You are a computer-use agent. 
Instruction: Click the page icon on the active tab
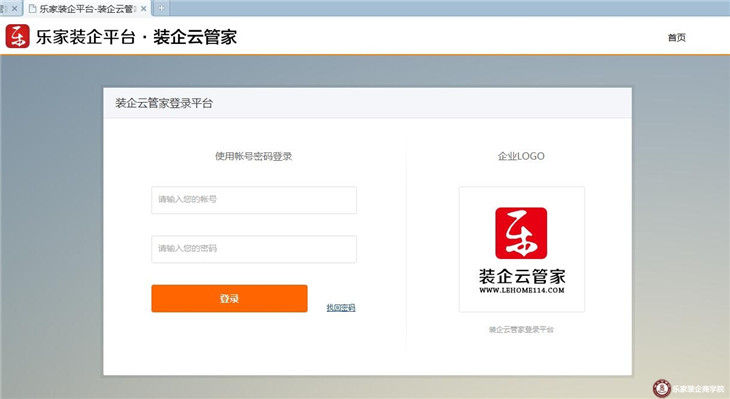[x=33, y=8]
